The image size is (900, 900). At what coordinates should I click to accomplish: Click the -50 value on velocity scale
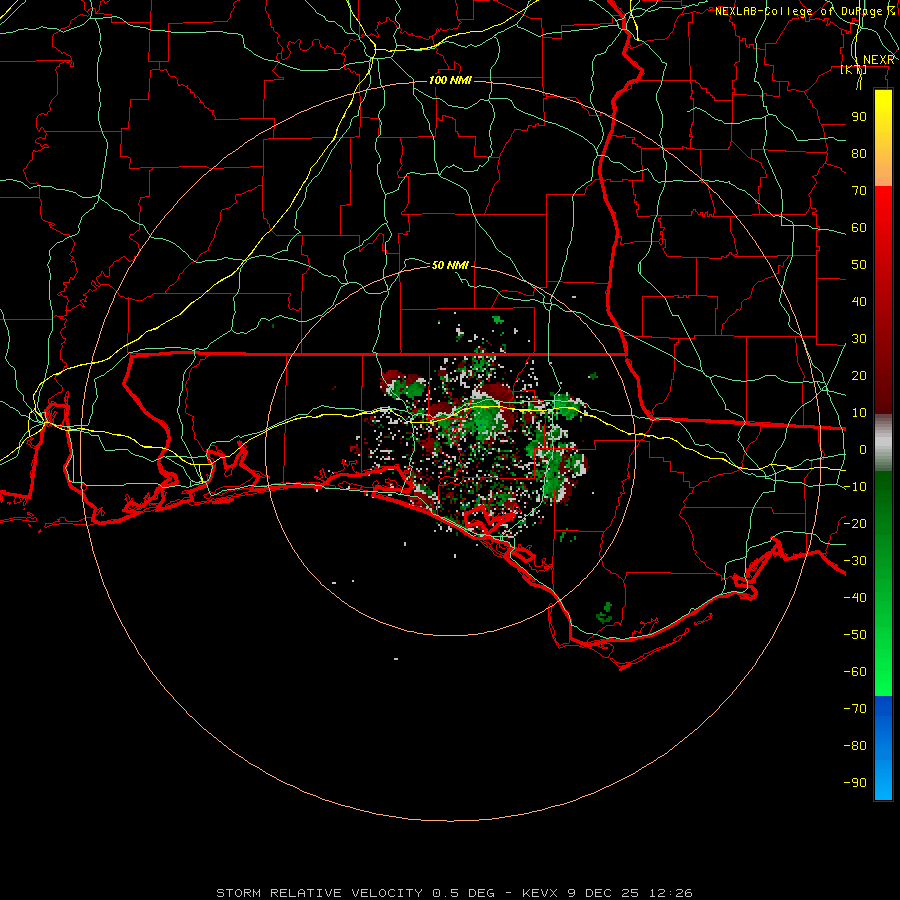(855, 635)
